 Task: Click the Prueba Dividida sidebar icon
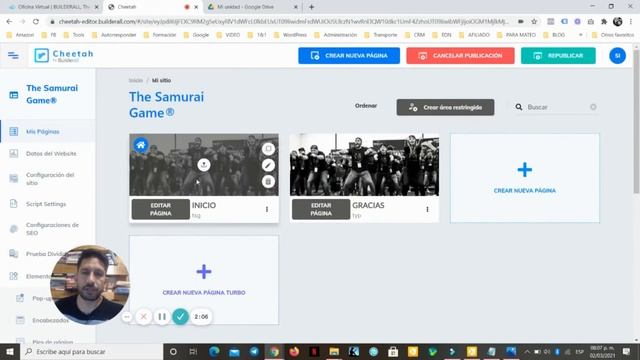[x=13, y=254]
